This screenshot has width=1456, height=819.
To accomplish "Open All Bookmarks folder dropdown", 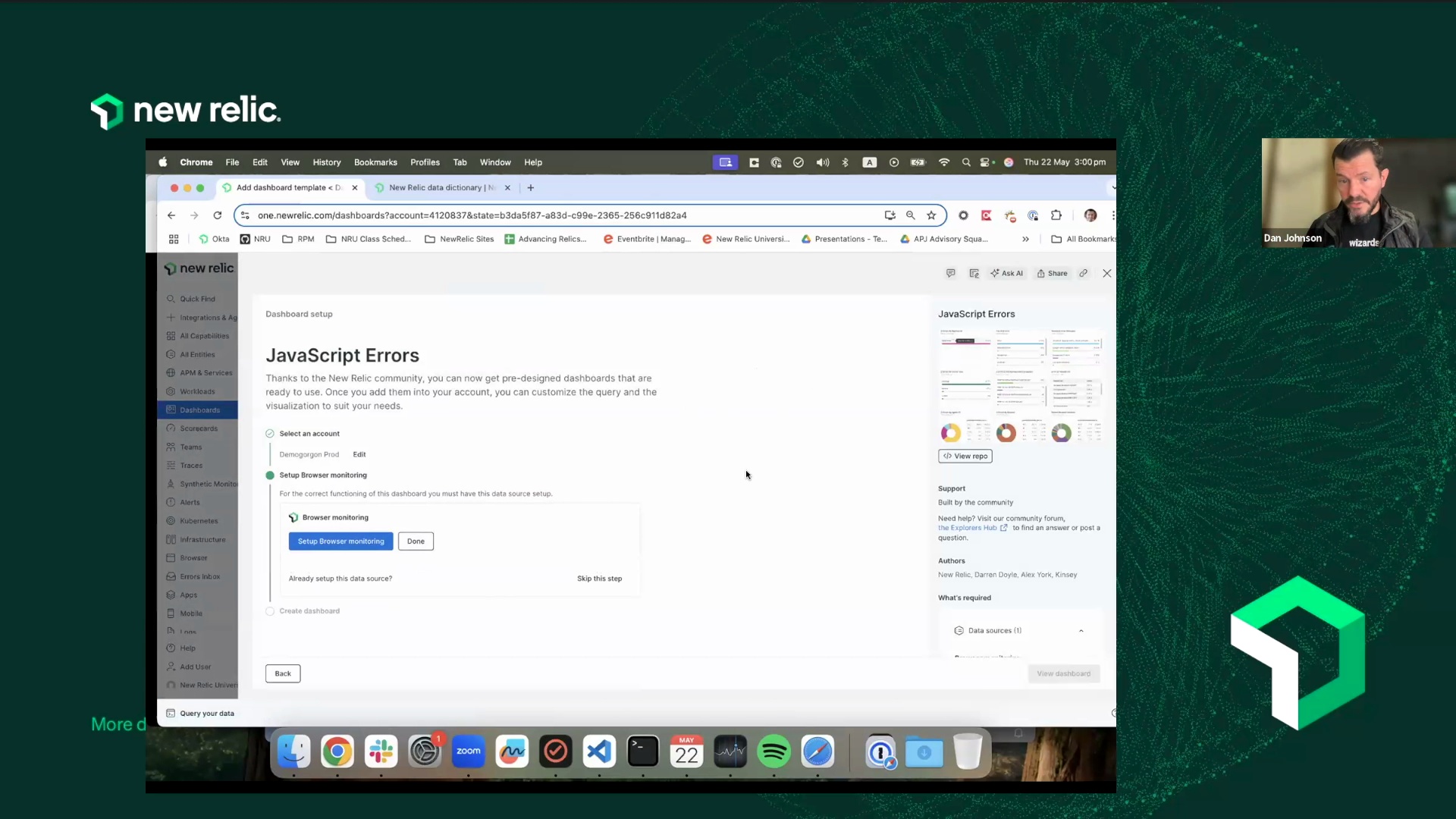I will [x=1083, y=239].
